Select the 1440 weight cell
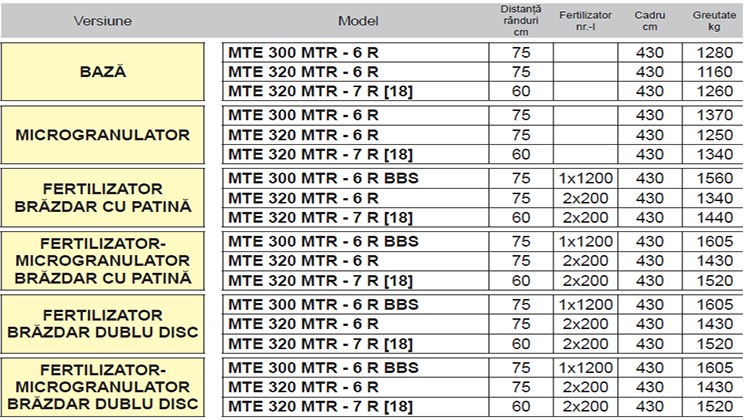 714,218
